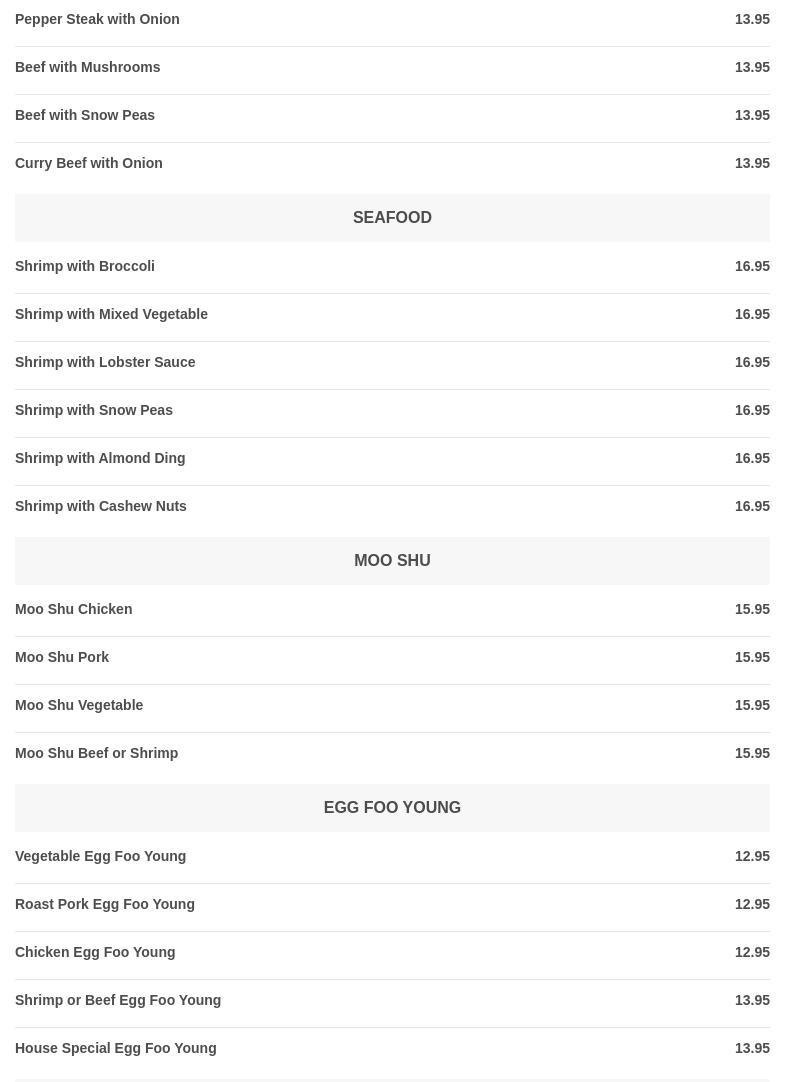Choose Shrimp with Almond Ding

tap(100, 458)
